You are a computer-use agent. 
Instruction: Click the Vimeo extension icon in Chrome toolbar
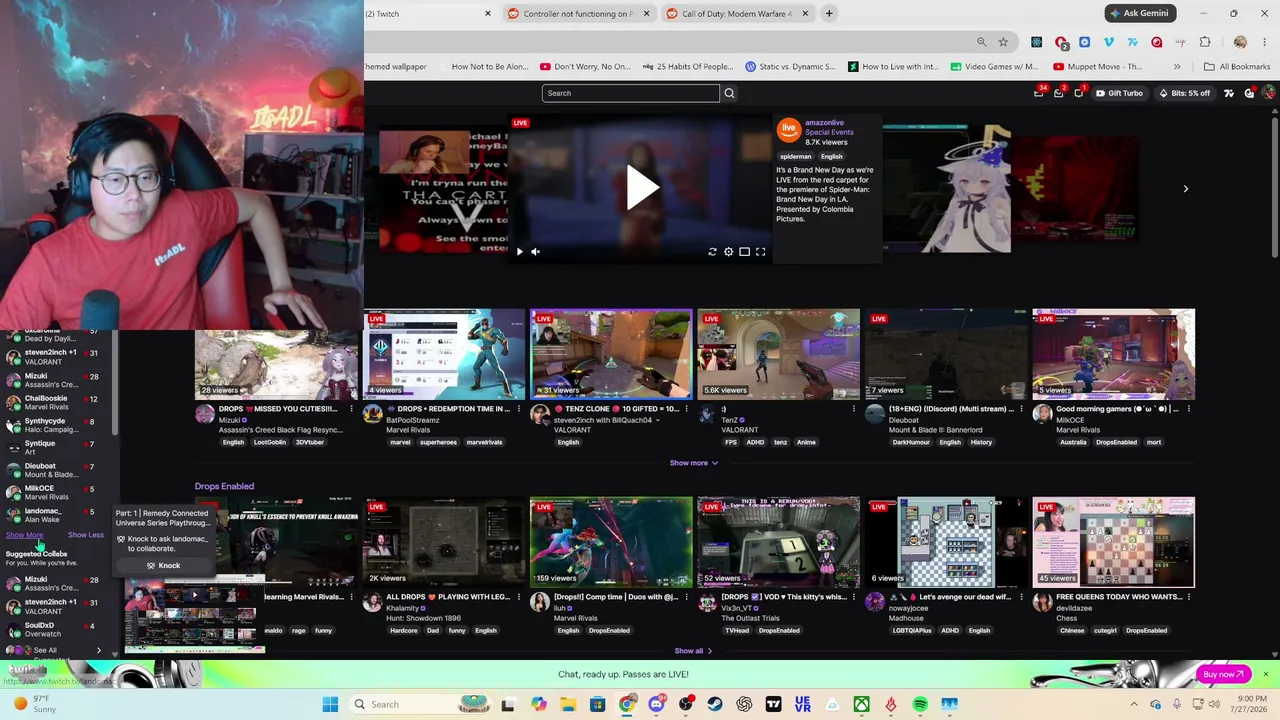[x=1109, y=42]
